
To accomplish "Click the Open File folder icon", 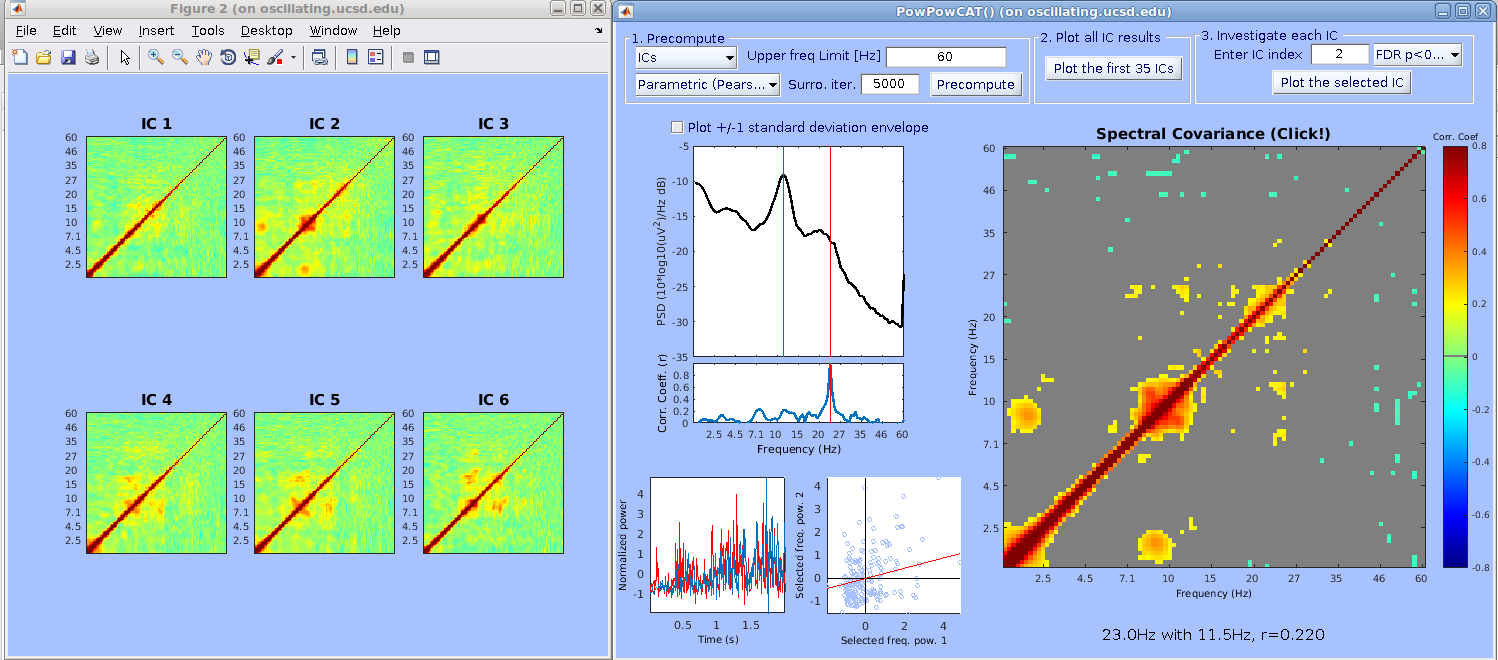I will (x=44, y=58).
